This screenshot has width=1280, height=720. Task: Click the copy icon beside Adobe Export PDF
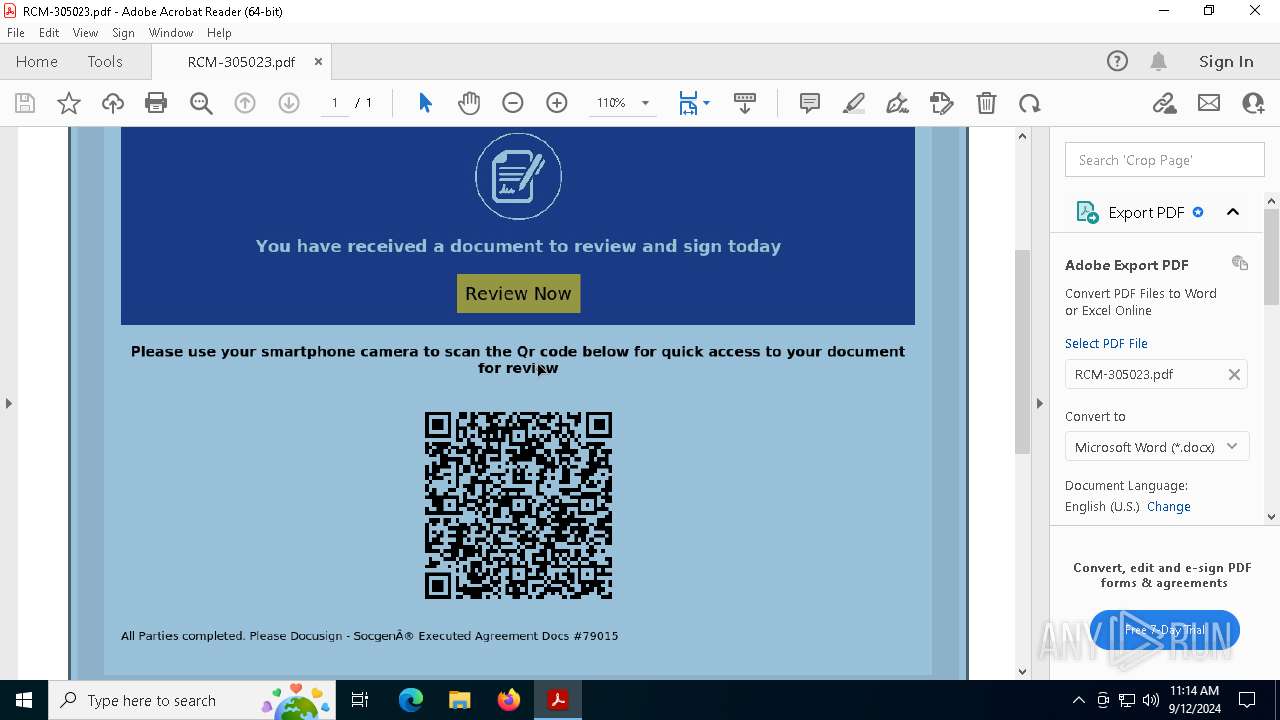point(1240,263)
